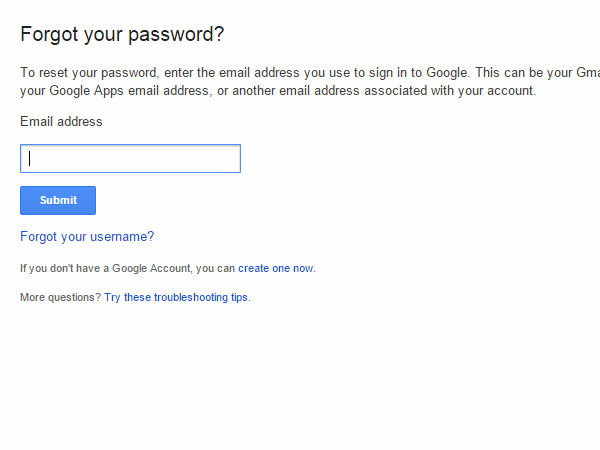Click the 'Email address' field label
Screen dimensions: 600x450
click(x=61, y=122)
